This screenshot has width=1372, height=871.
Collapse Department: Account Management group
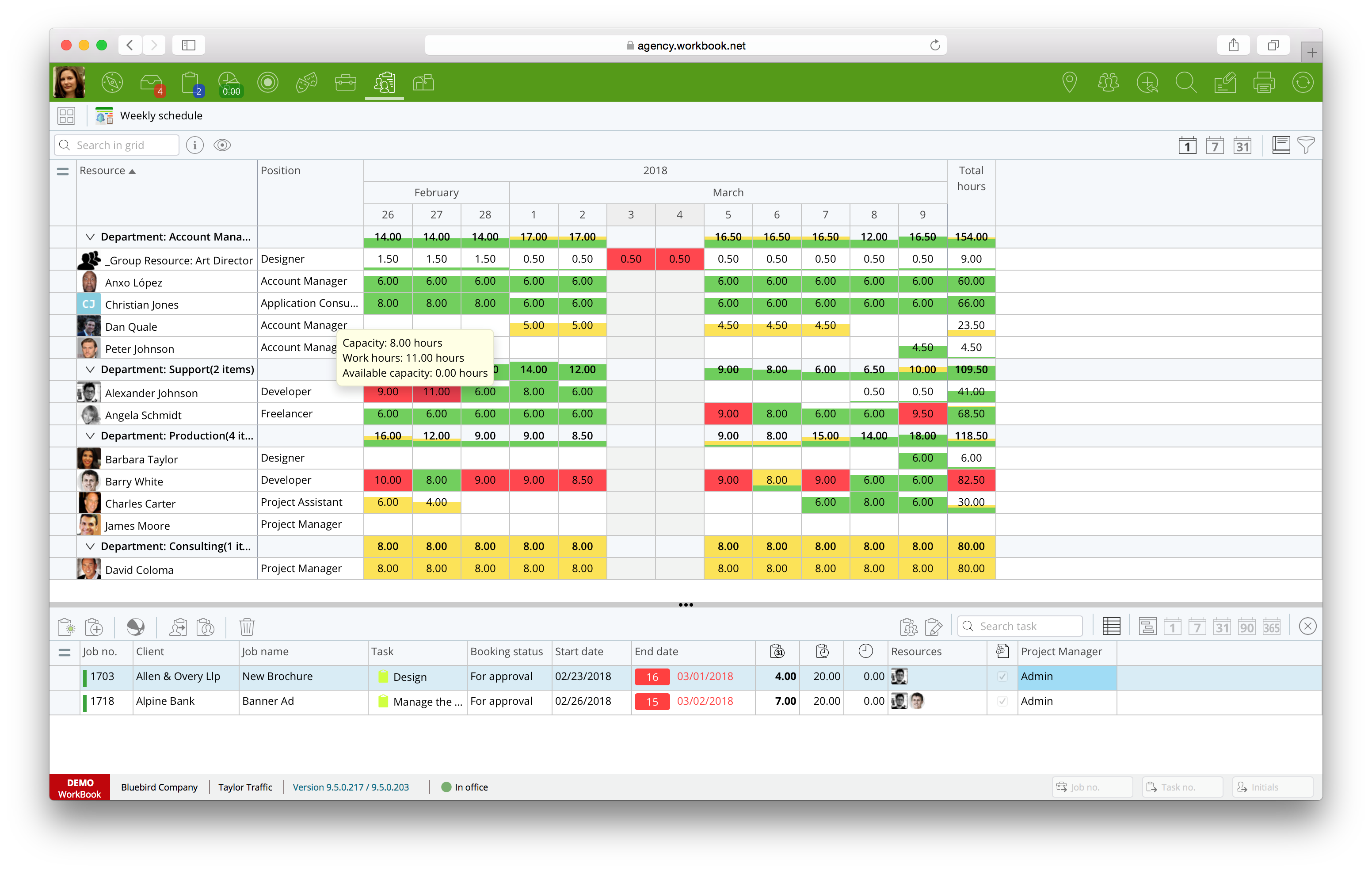point(90,237)
